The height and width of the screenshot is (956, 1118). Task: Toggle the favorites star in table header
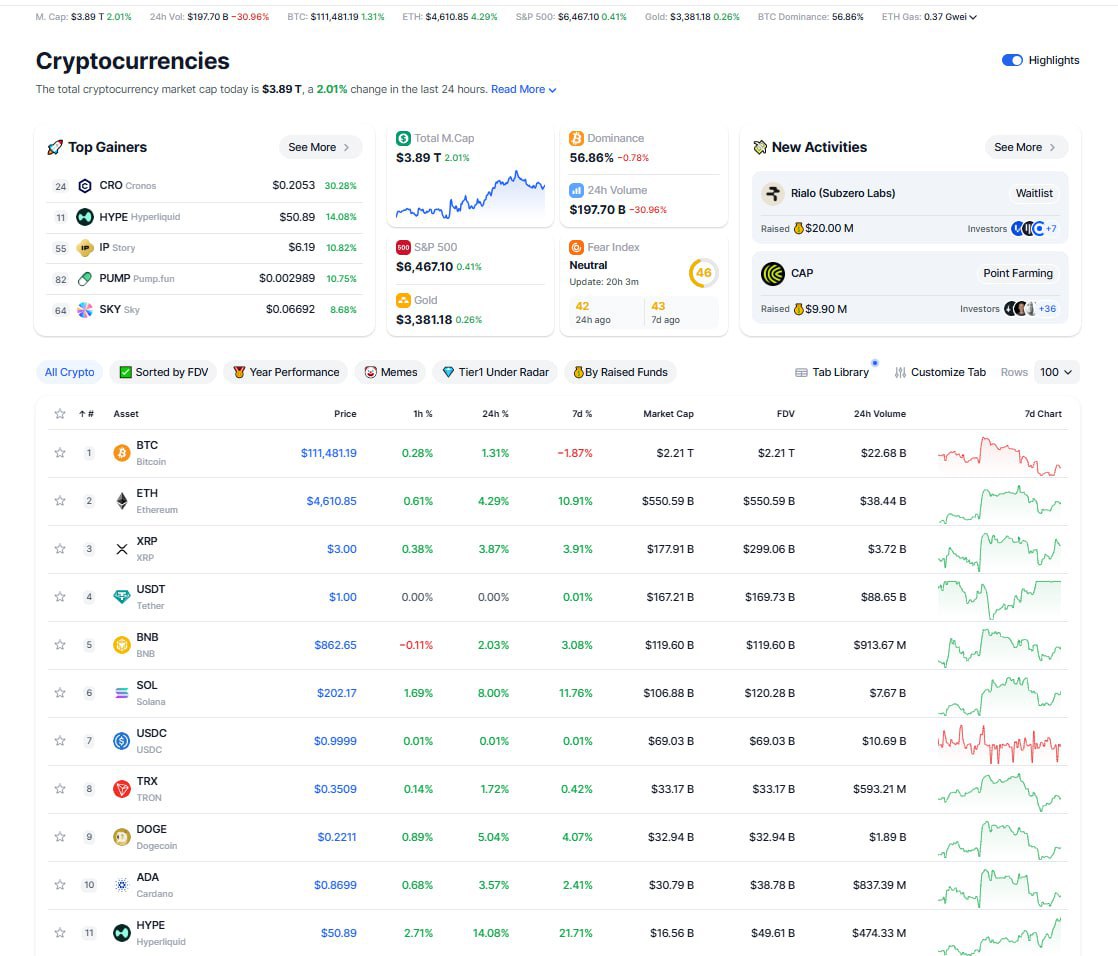coord(60,413)
